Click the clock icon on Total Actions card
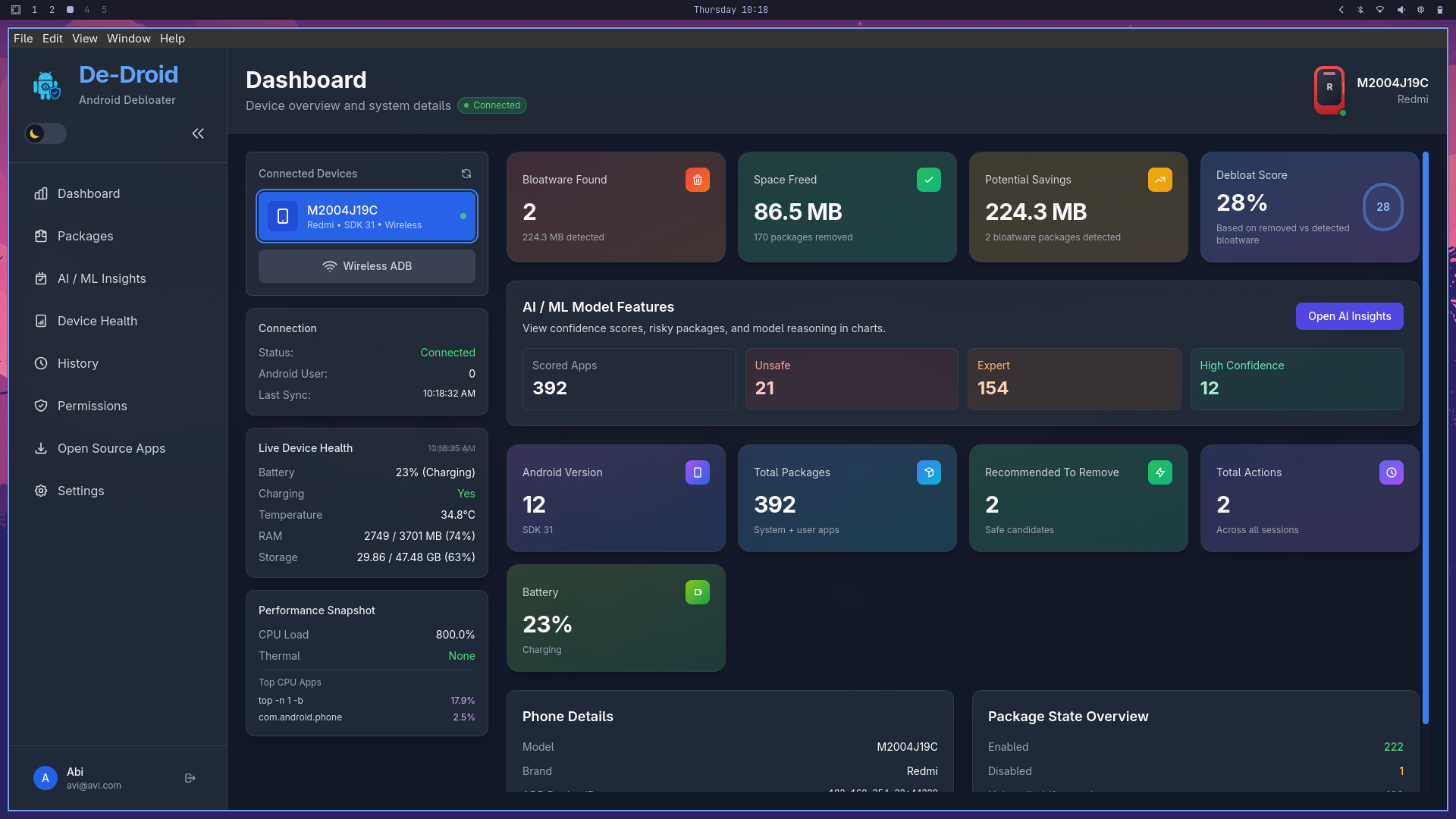This screenshot has width=1456, height=819. tap(1391, 472)
